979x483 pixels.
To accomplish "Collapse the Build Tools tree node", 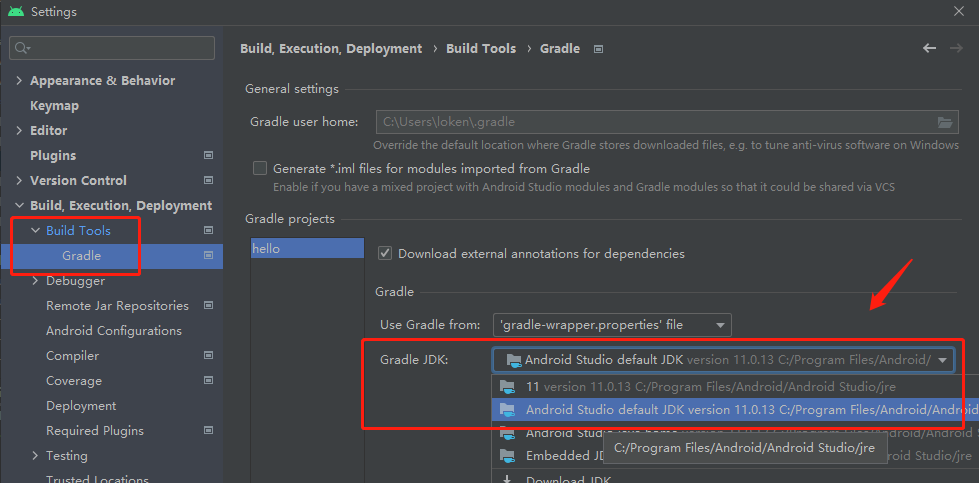I will [x=35, y=231].
